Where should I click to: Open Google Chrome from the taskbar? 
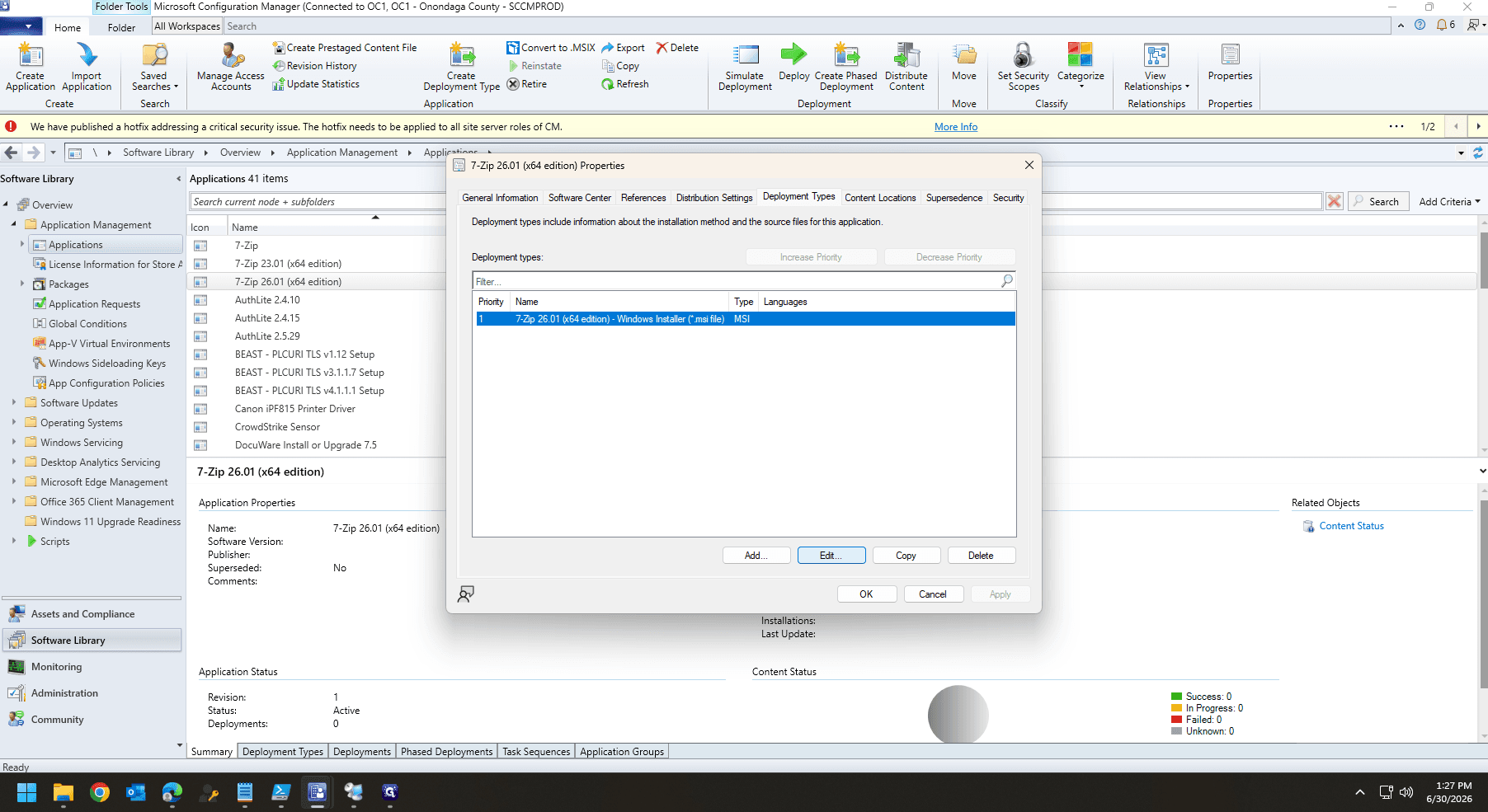tap(100, 793)
